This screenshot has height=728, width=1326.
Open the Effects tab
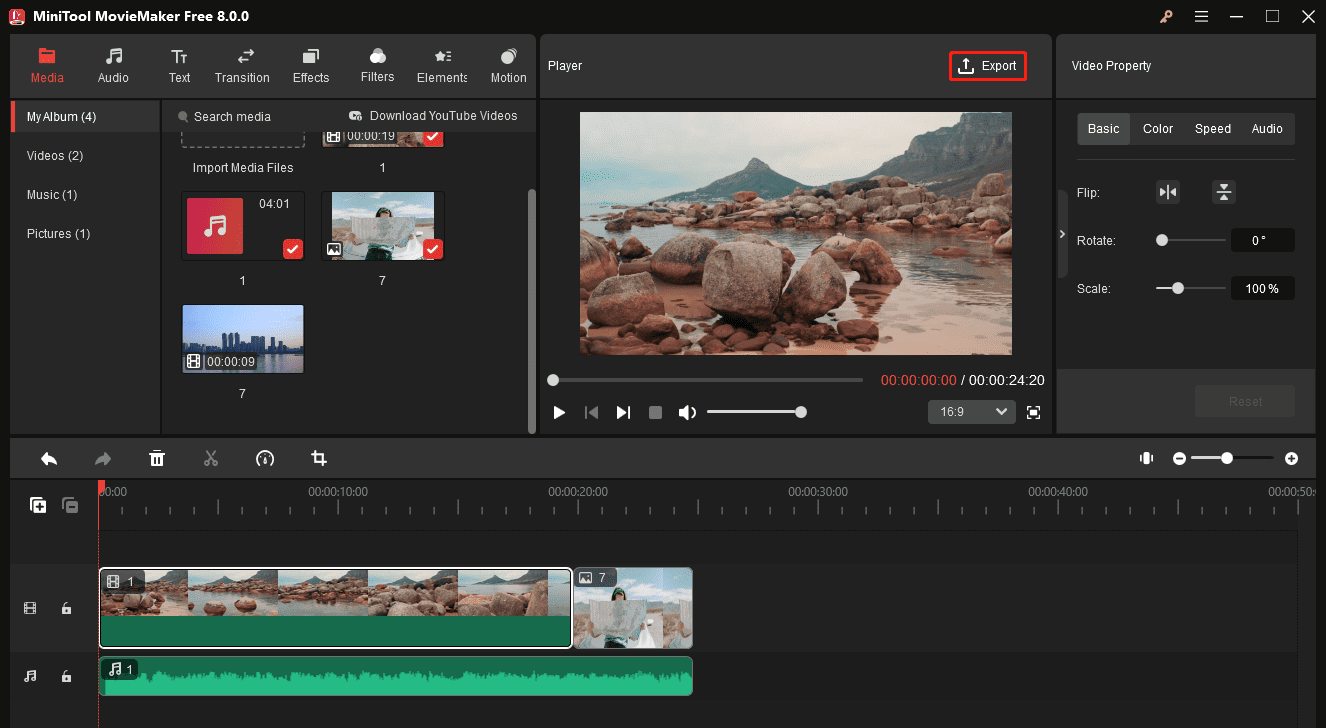311,66
